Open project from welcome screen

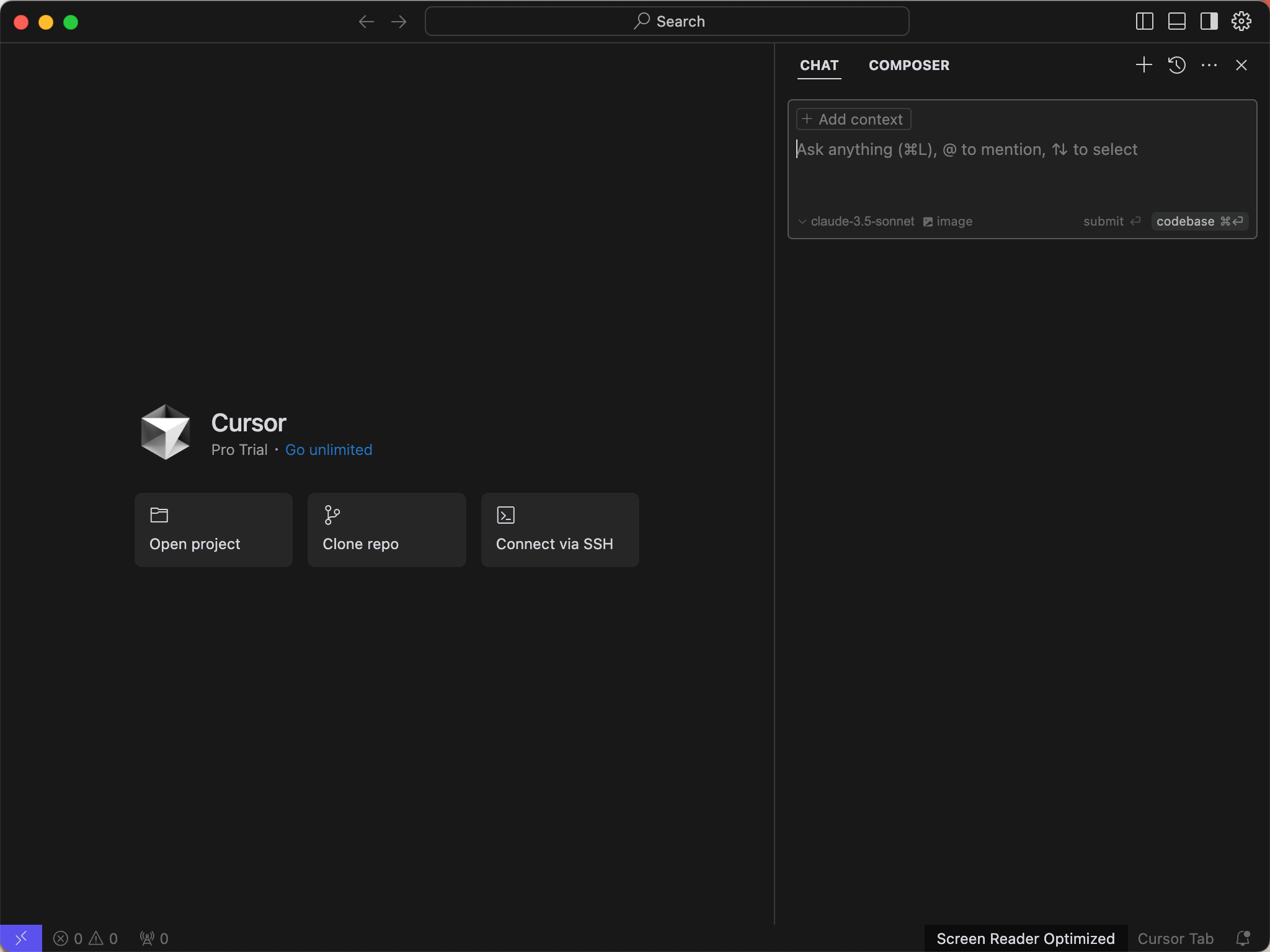pyautogui.click(x=213, y=529)
